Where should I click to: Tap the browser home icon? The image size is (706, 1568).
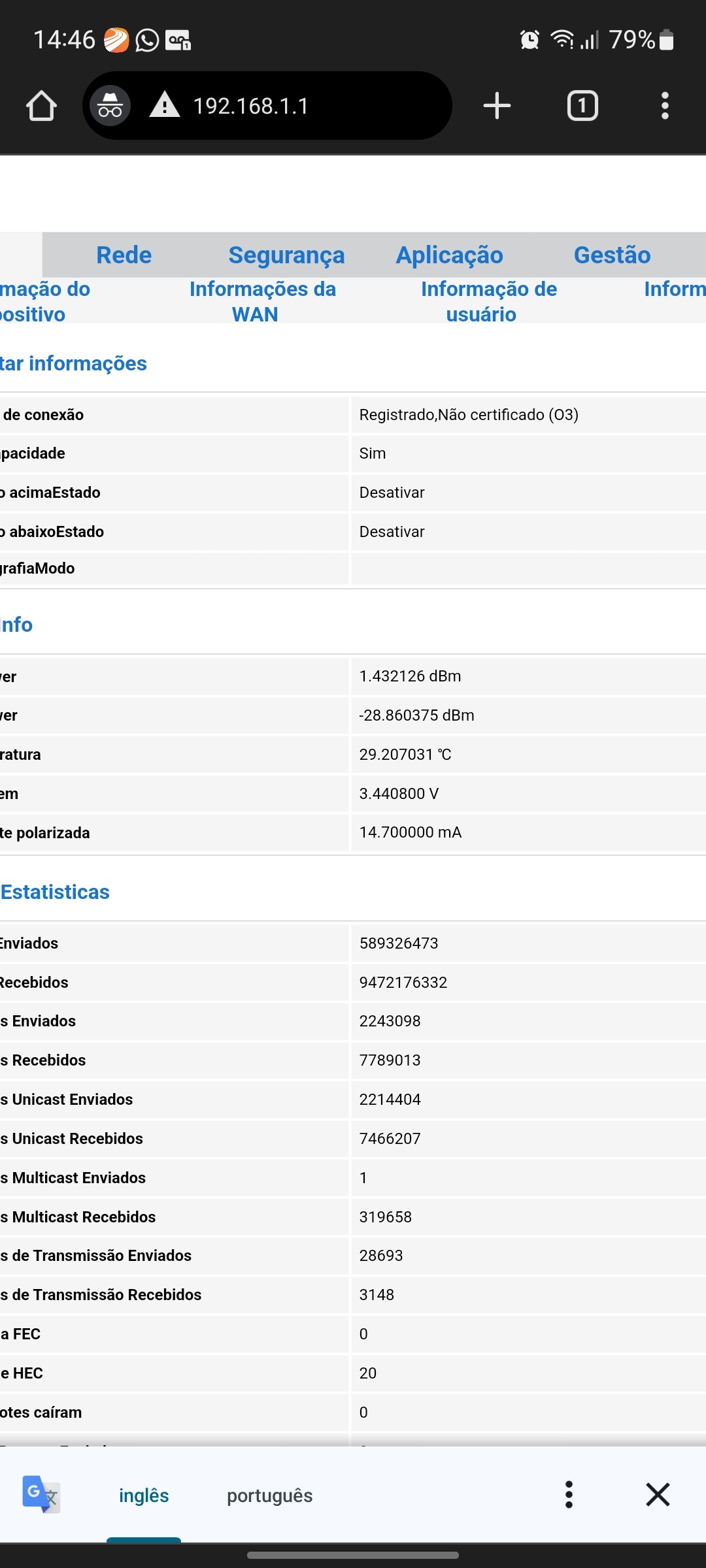click(41, 106)
